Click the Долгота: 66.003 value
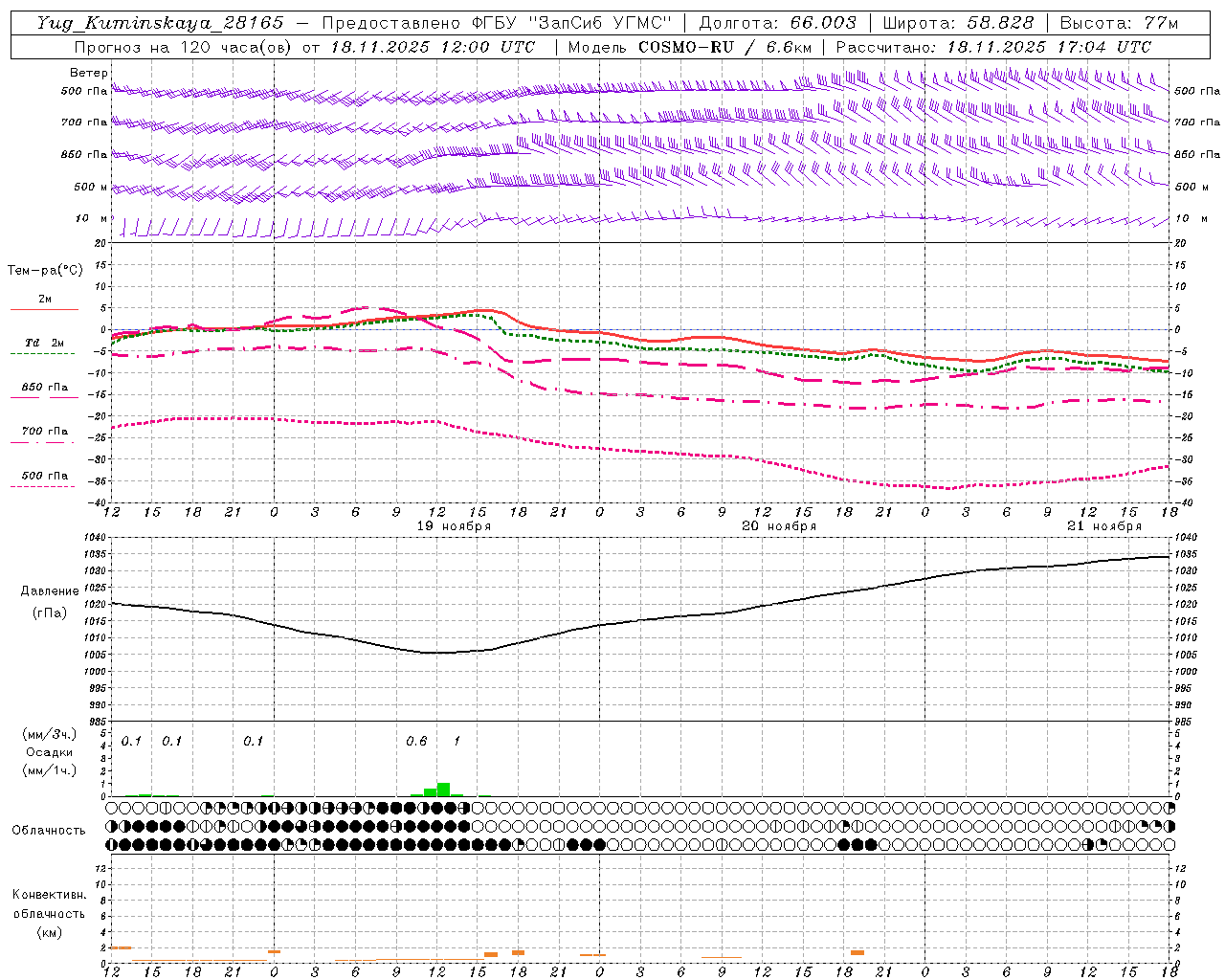 click(777, 23)
